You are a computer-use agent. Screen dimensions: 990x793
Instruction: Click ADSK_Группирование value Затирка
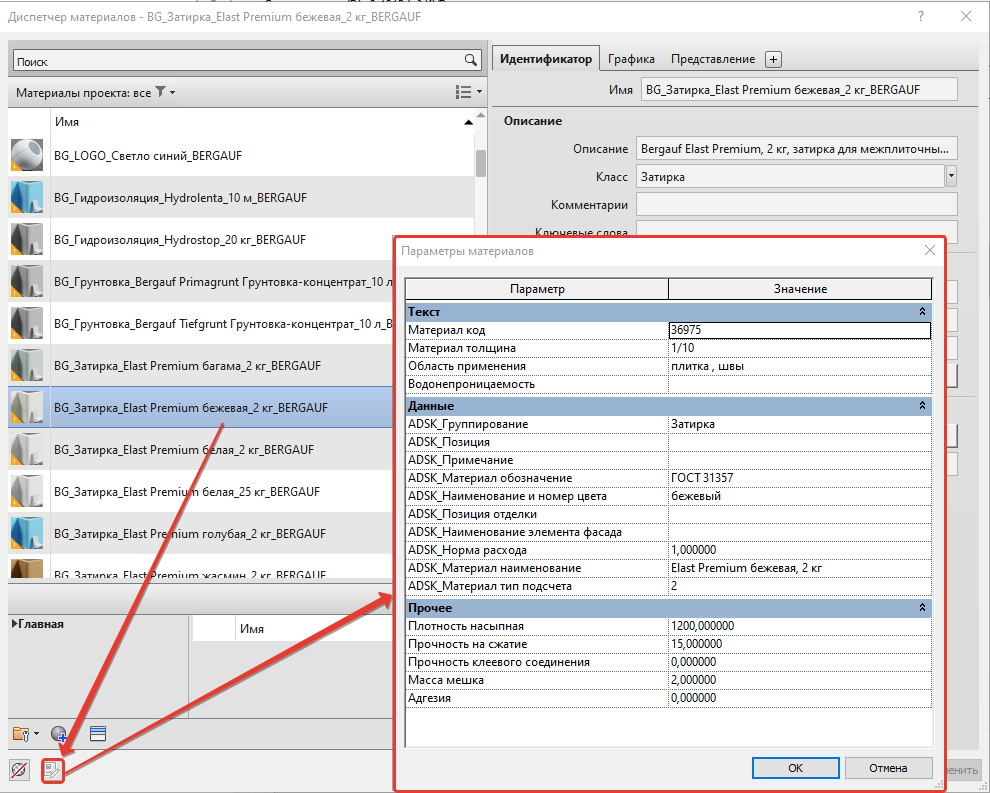[x=799, y=424]
